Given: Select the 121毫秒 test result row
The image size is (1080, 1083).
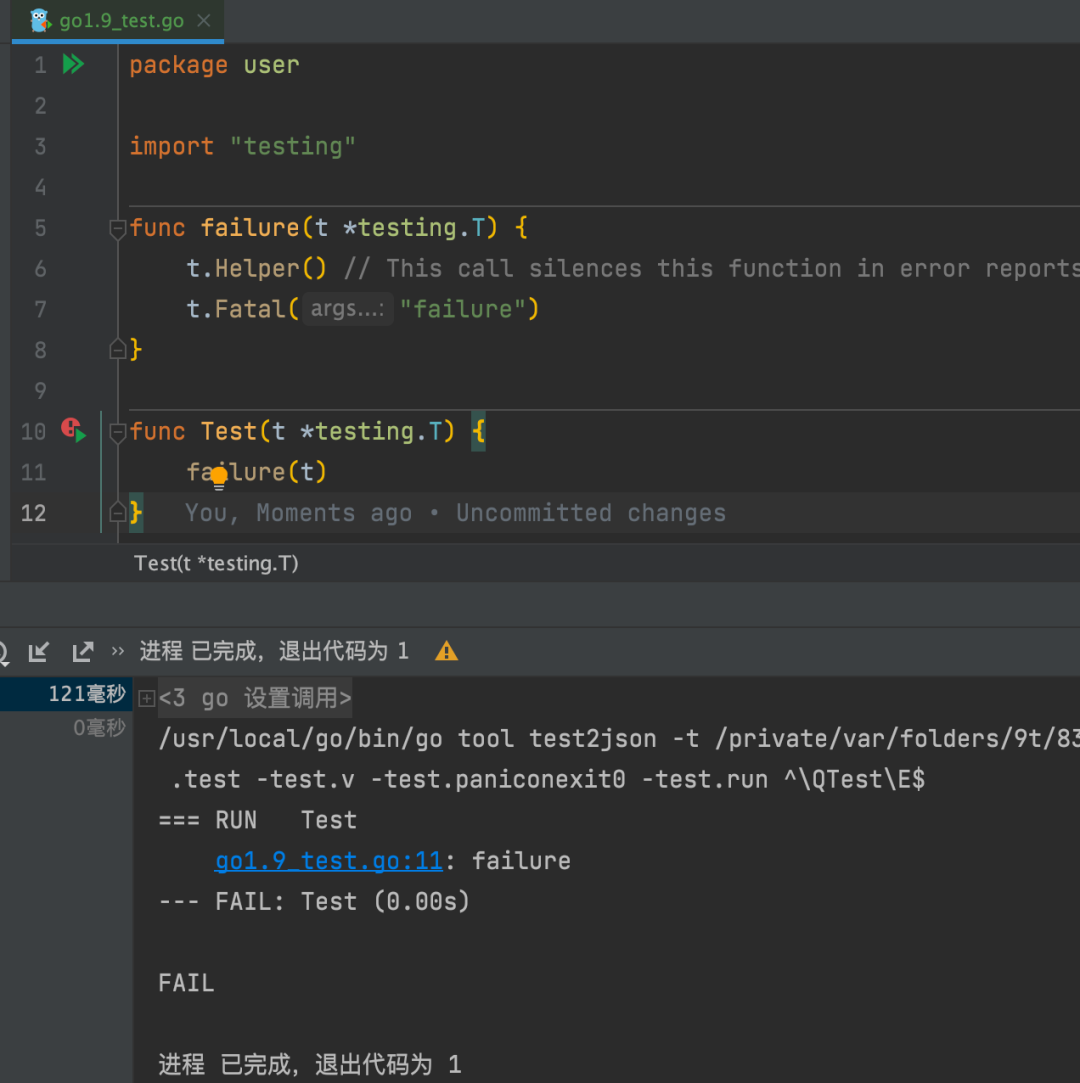Looking at the screenshot, I should tap(66, 693).
